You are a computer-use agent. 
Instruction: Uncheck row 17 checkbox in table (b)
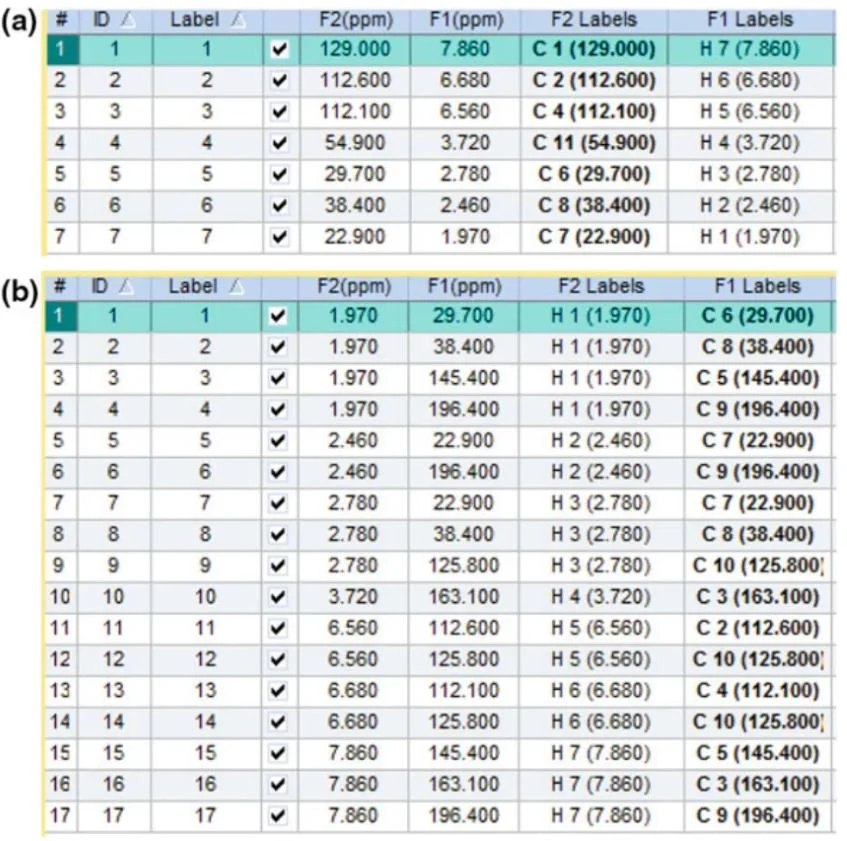pos(278,815)
